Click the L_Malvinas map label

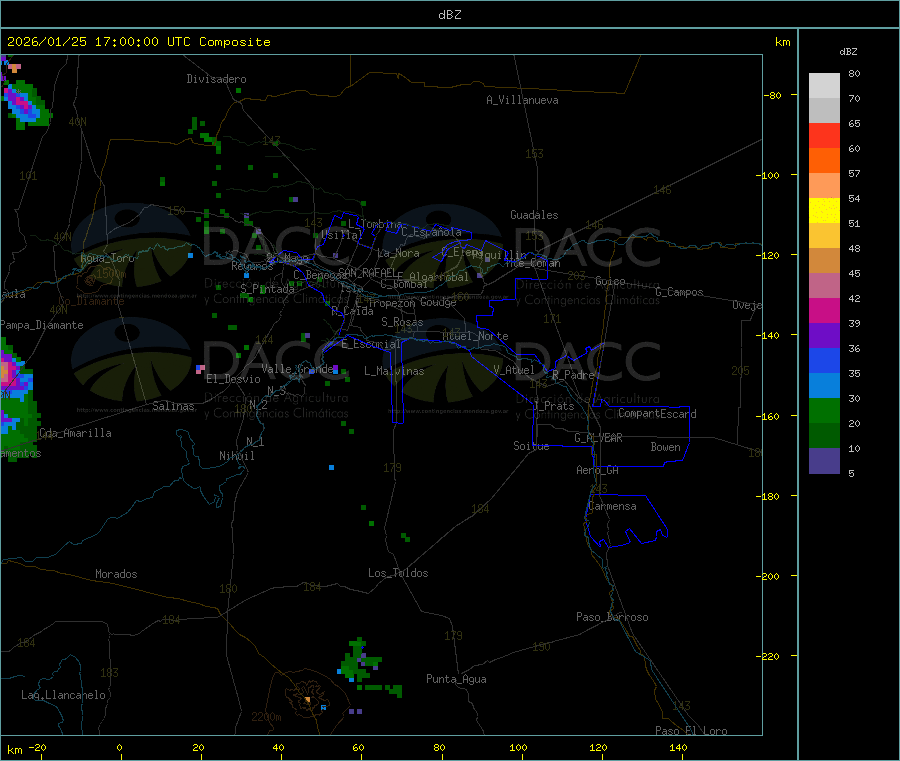pyautogui.click(x=394, y=371)
